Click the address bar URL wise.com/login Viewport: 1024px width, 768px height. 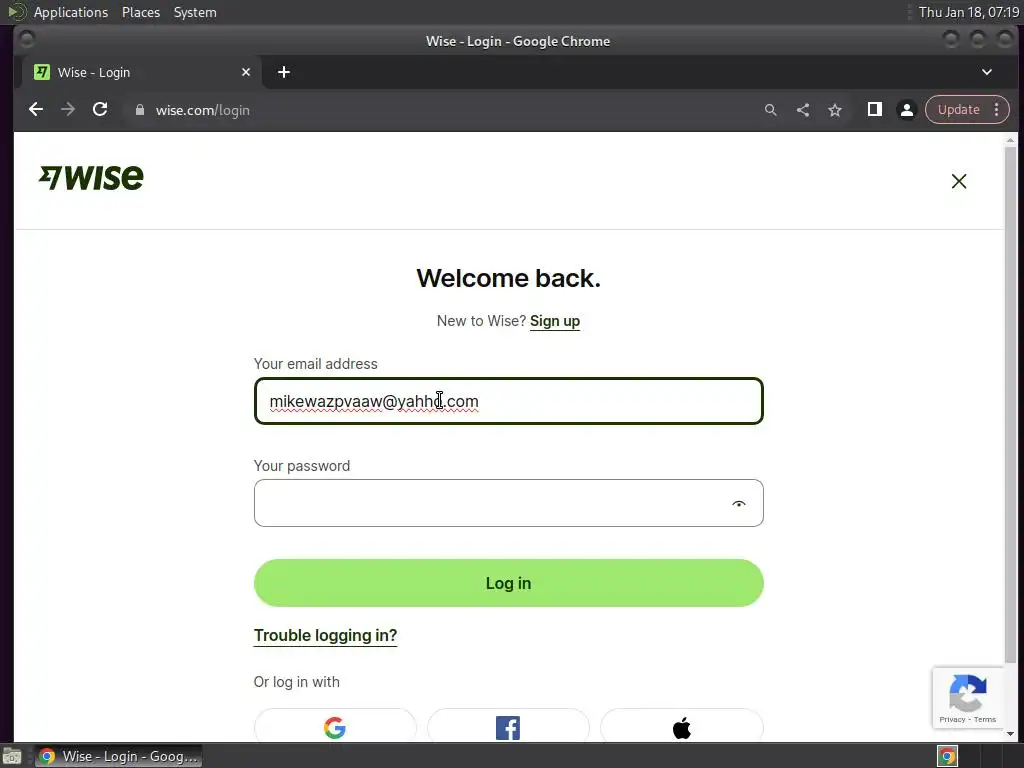click(x=202, y=110)
